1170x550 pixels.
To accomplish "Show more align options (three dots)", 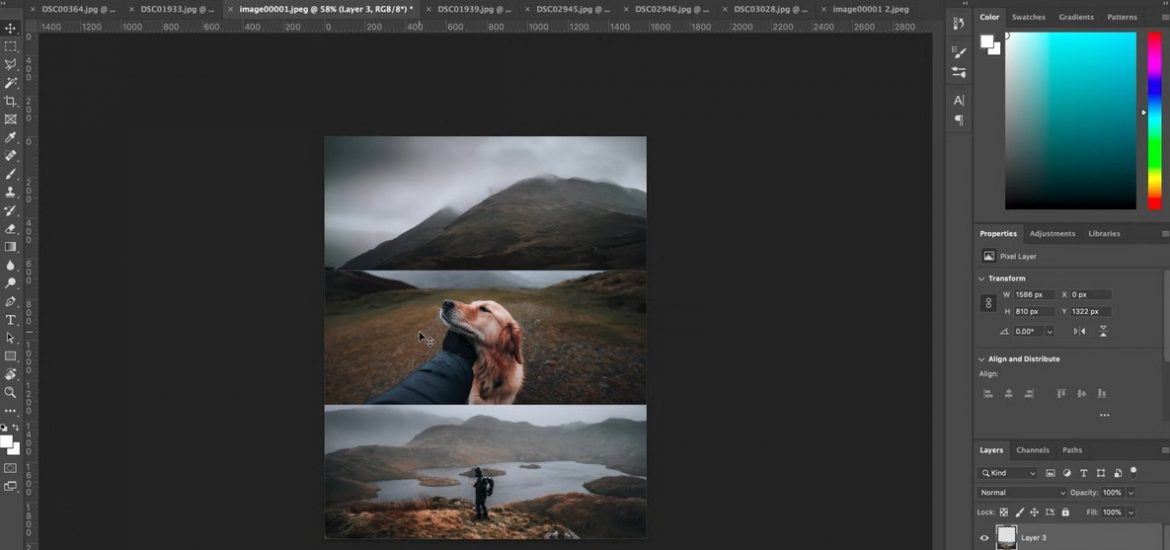I will click(1104, 415).
